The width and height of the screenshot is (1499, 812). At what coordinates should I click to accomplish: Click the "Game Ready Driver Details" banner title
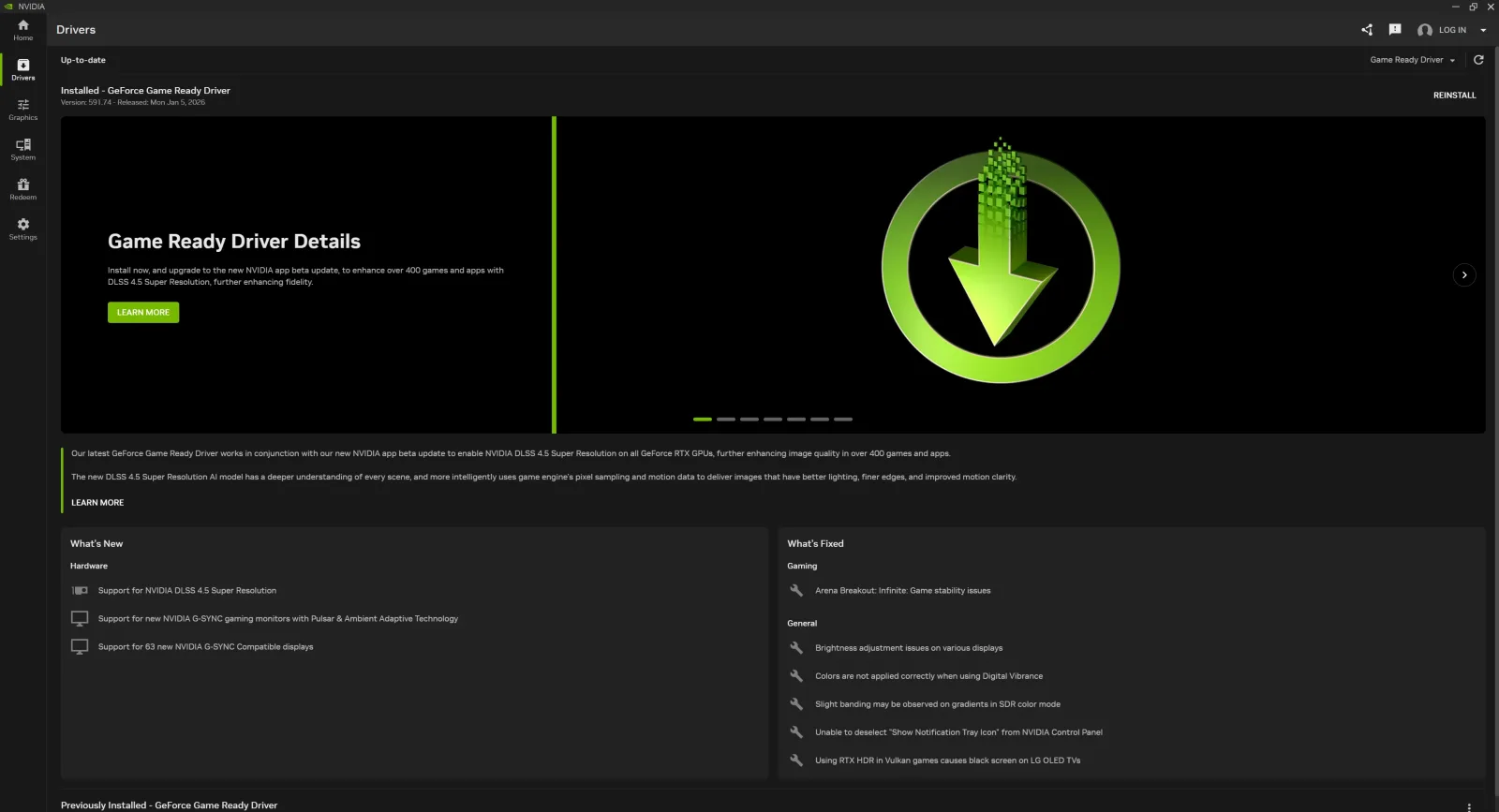tap(234, 242)
